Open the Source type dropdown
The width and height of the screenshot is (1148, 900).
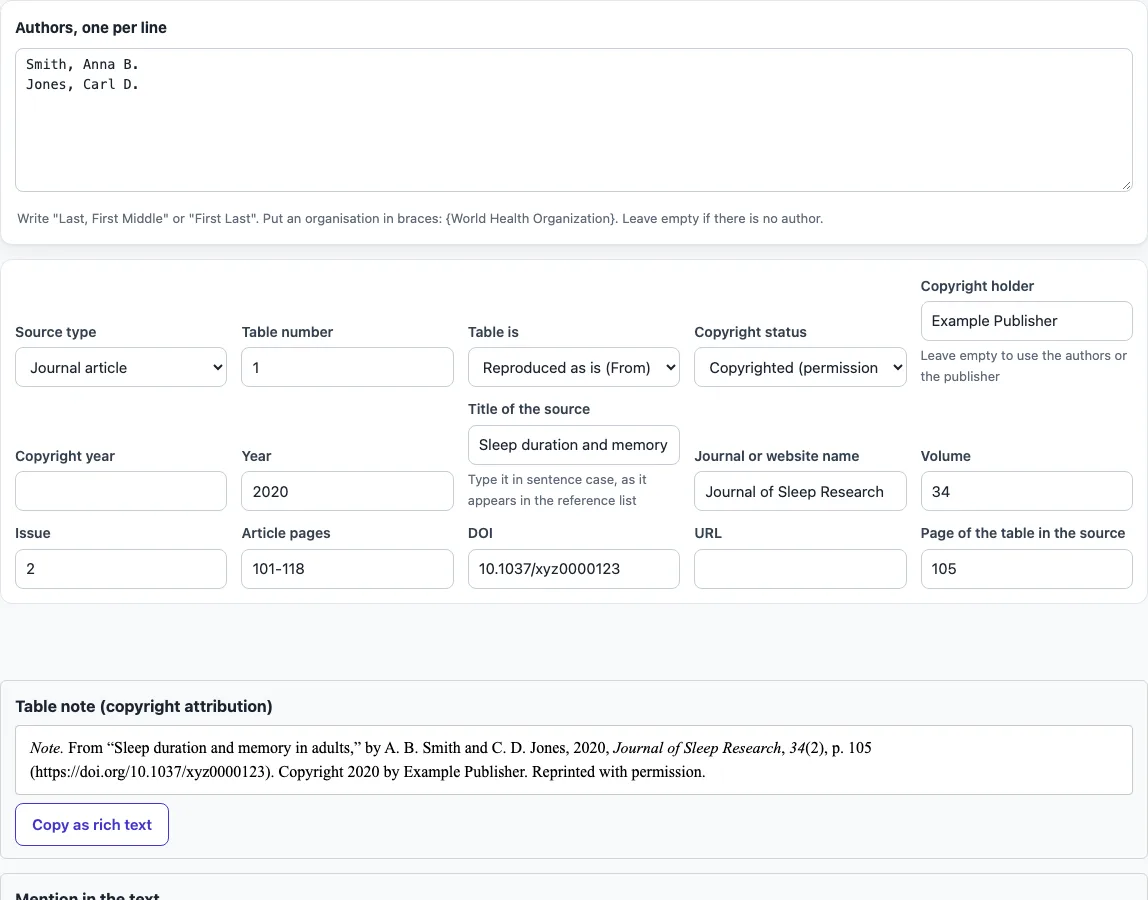click(121, 367)
